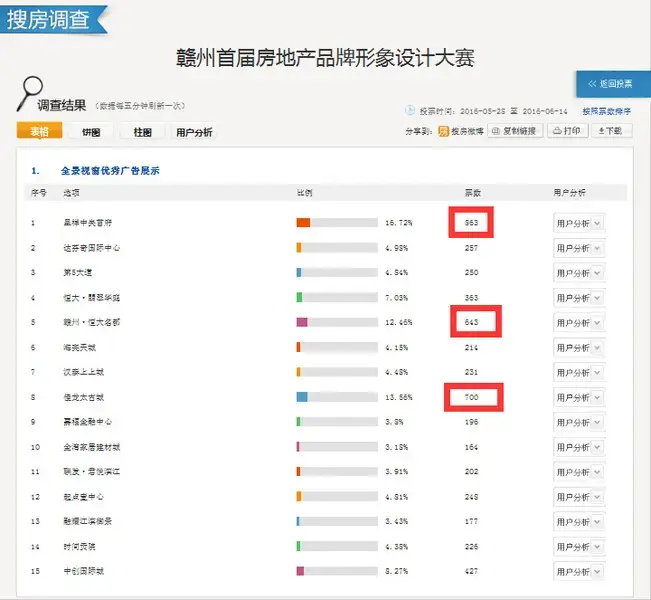Viewport: 651px width, 600px height.
Task: Click the 下载 button
Action: [612, 131]
